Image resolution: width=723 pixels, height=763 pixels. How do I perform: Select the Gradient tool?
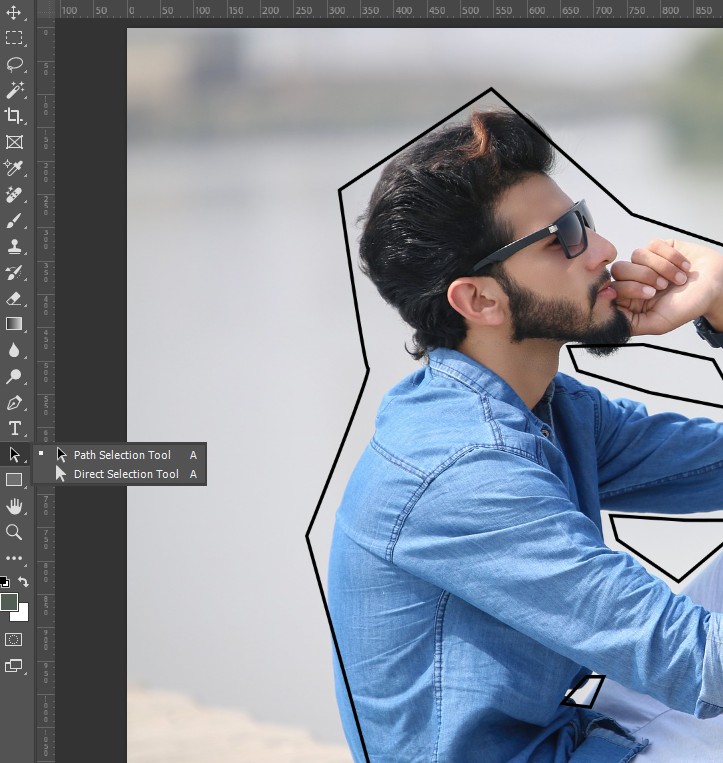tap(14, 324)
